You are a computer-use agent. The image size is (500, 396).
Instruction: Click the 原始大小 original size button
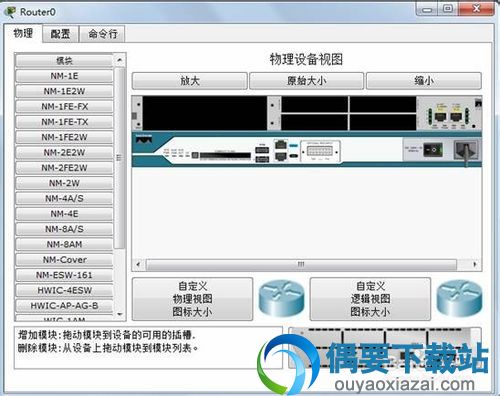pos(306,81)
